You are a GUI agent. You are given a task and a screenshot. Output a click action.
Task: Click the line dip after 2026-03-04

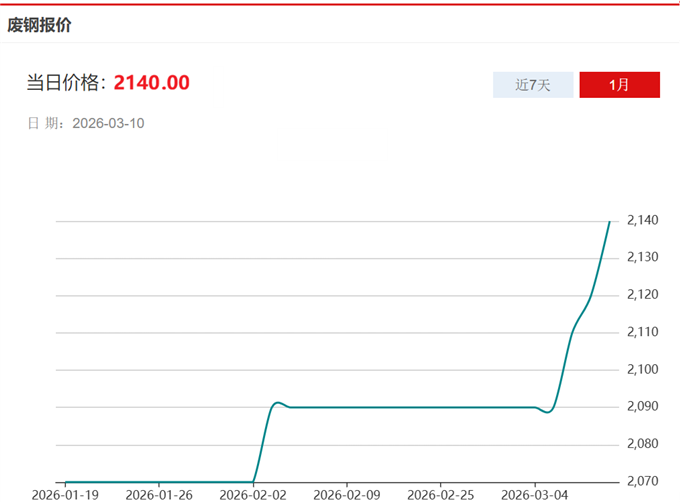pos(548,412)
